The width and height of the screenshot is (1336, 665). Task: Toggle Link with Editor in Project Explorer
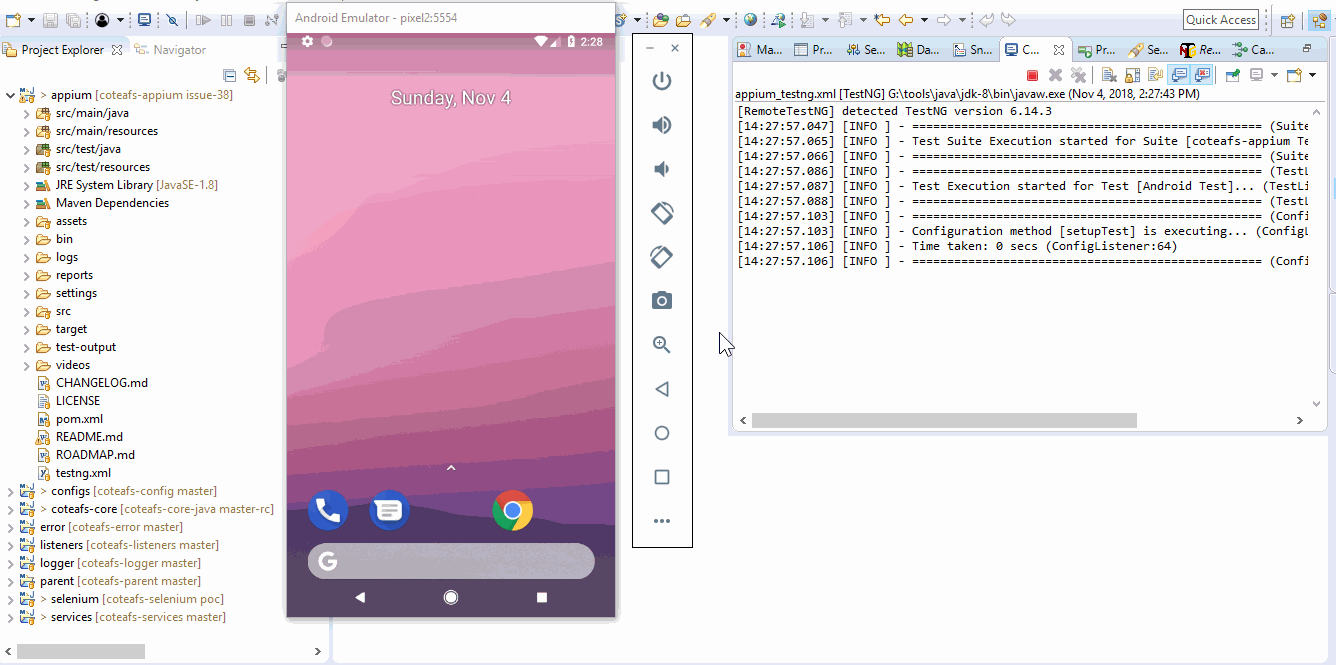(x=252, y=75)
